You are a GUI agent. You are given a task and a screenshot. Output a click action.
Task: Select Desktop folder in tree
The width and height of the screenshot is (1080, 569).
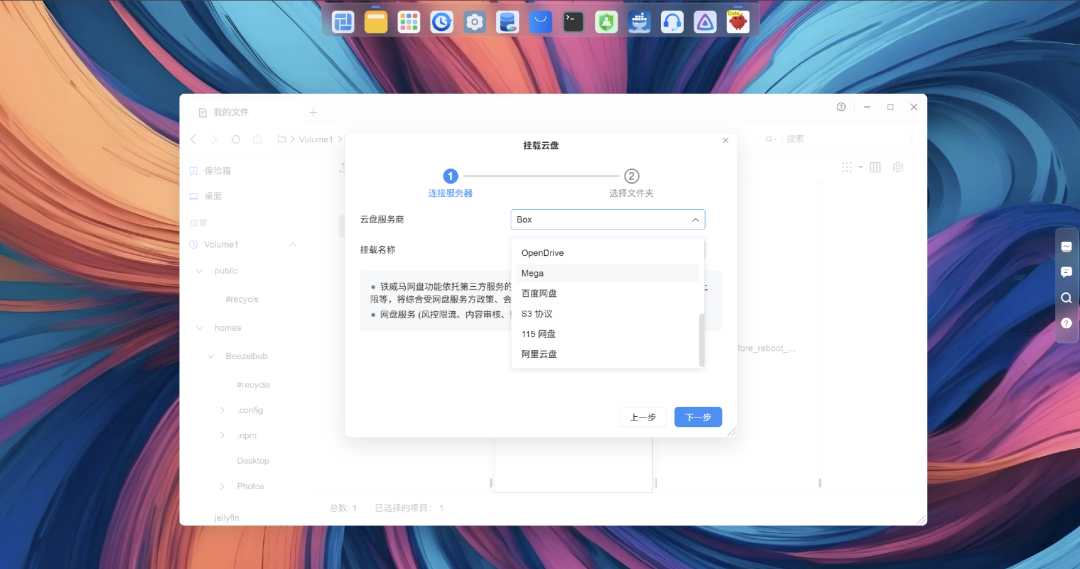click(253, 461)
